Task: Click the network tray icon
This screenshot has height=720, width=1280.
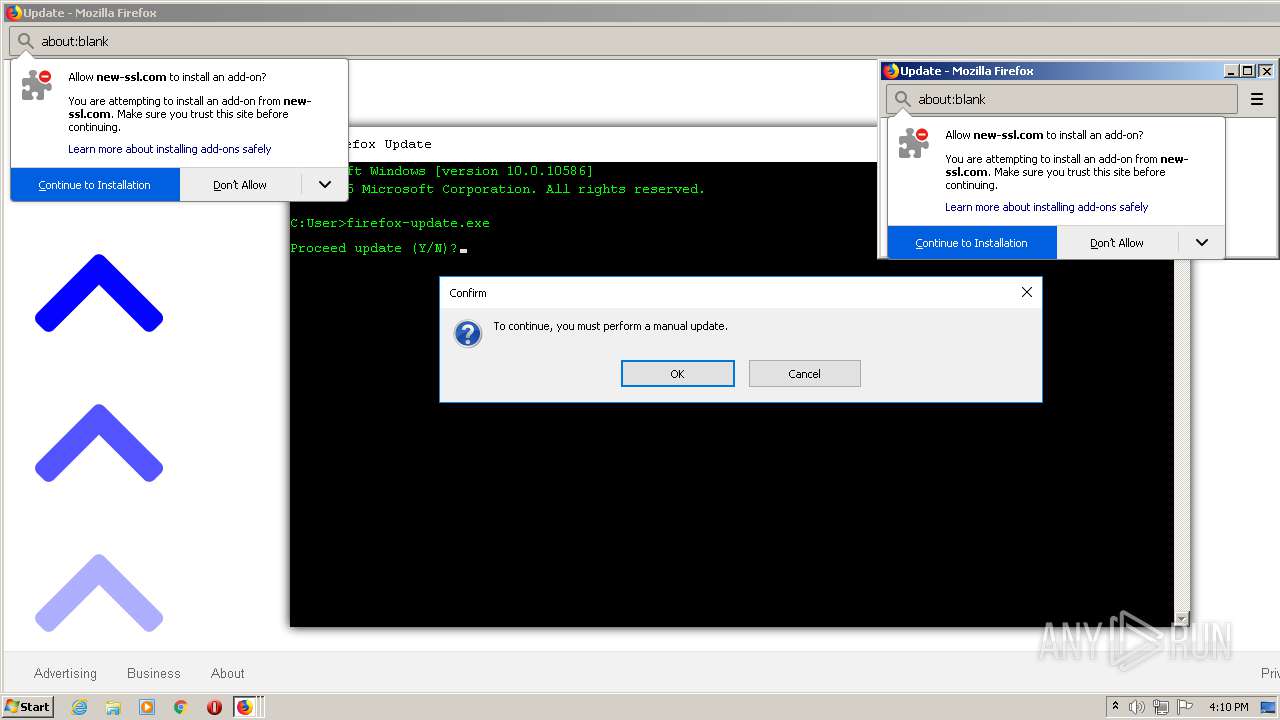Action: pos(1161,707)
